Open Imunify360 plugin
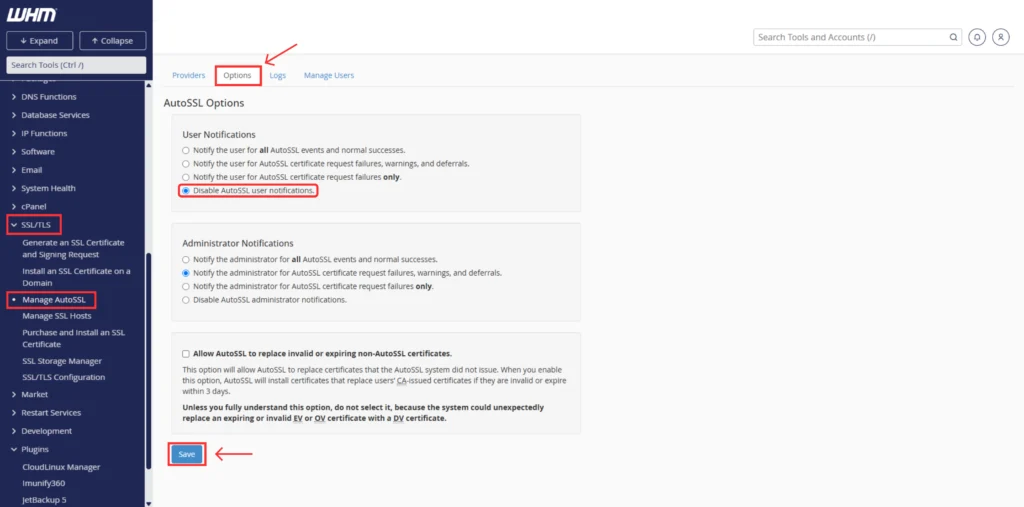1024x507 pixels. (44, 483)
